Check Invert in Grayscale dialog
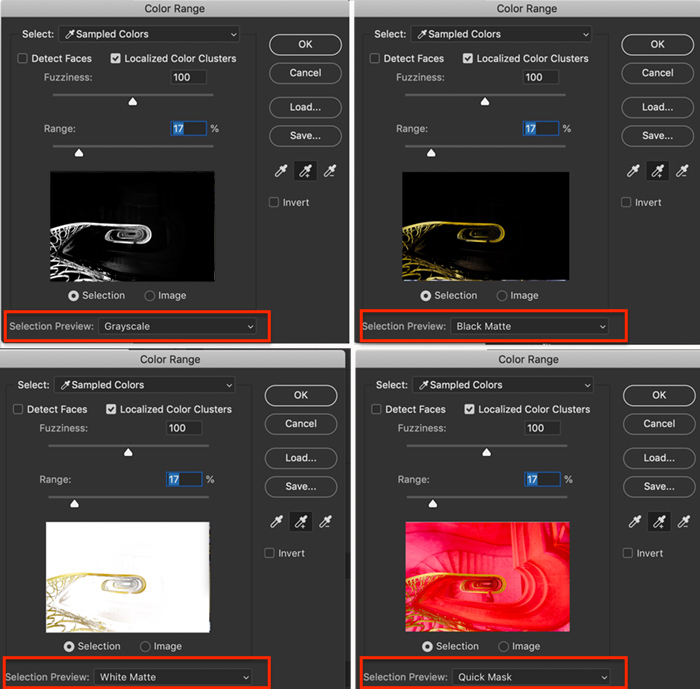 (x=274, y=202)
